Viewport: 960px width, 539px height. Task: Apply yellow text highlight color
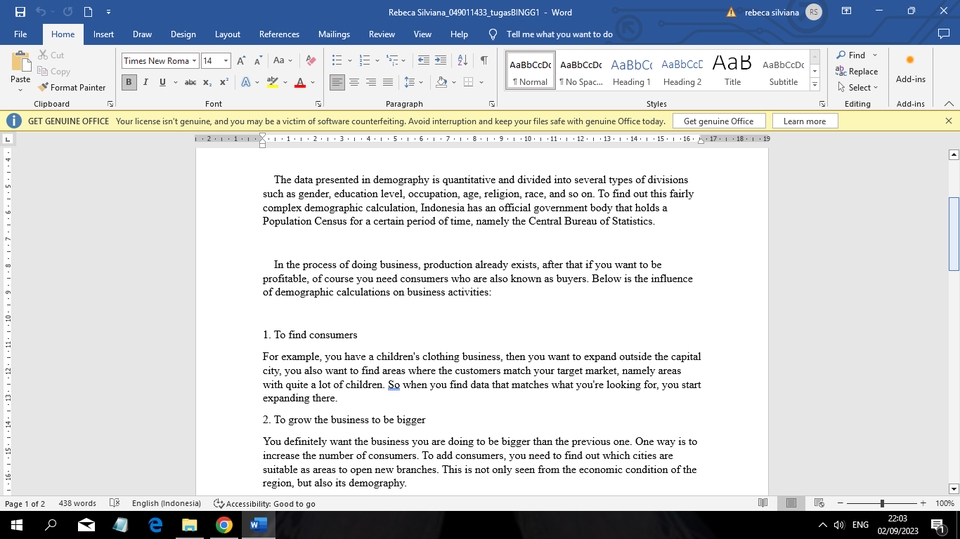point(272,82)
